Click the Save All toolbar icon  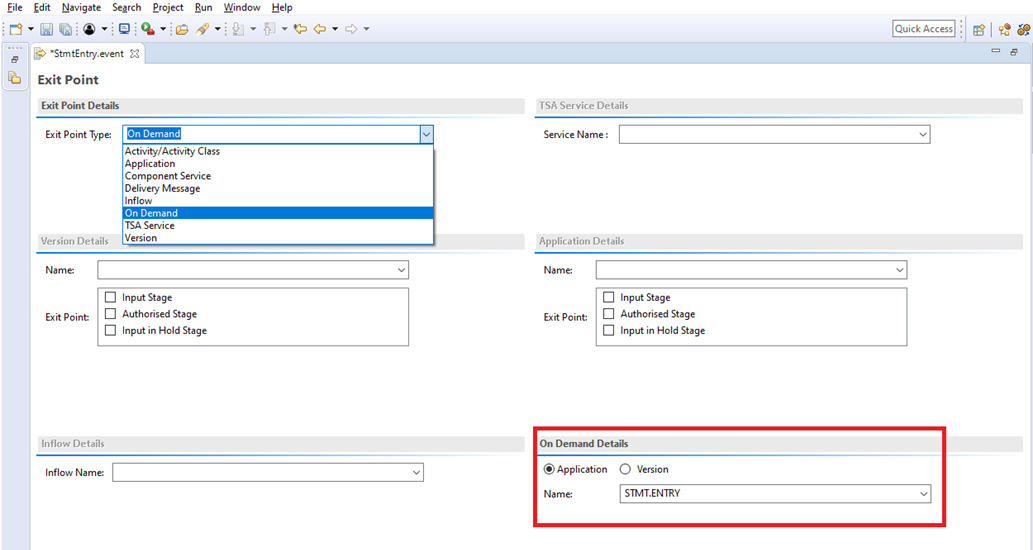(x=65, y=29)
